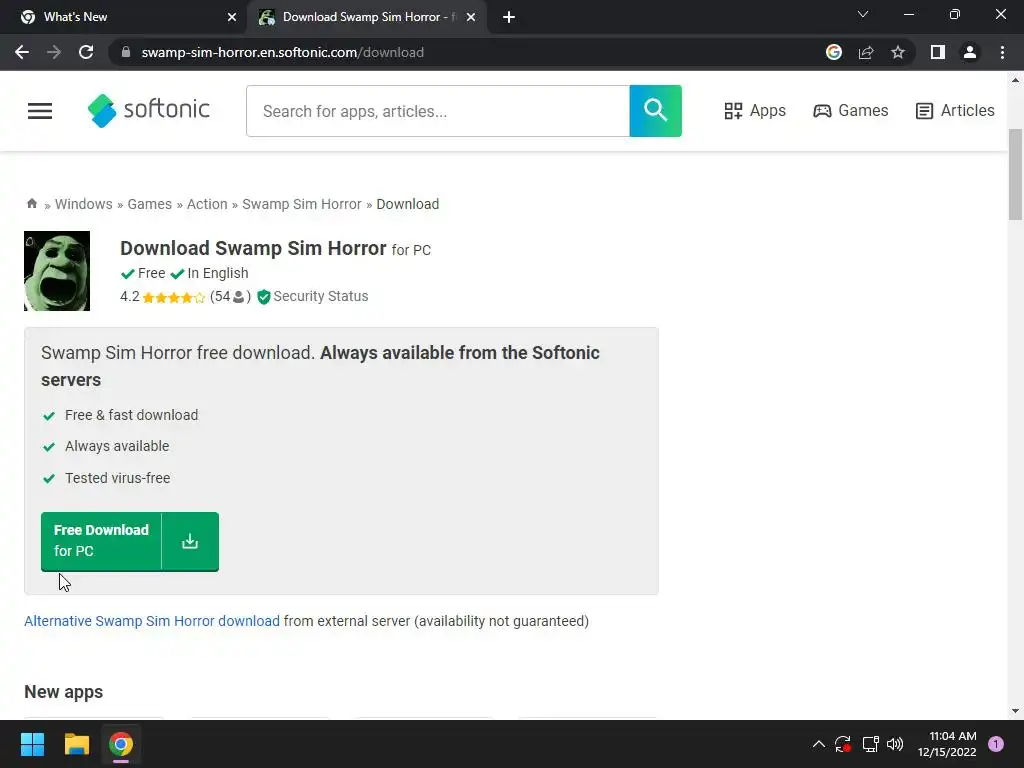Viewport: 1024px width, 768px height.
Task: Share this page icon
Action: click(x=866, y=52)
